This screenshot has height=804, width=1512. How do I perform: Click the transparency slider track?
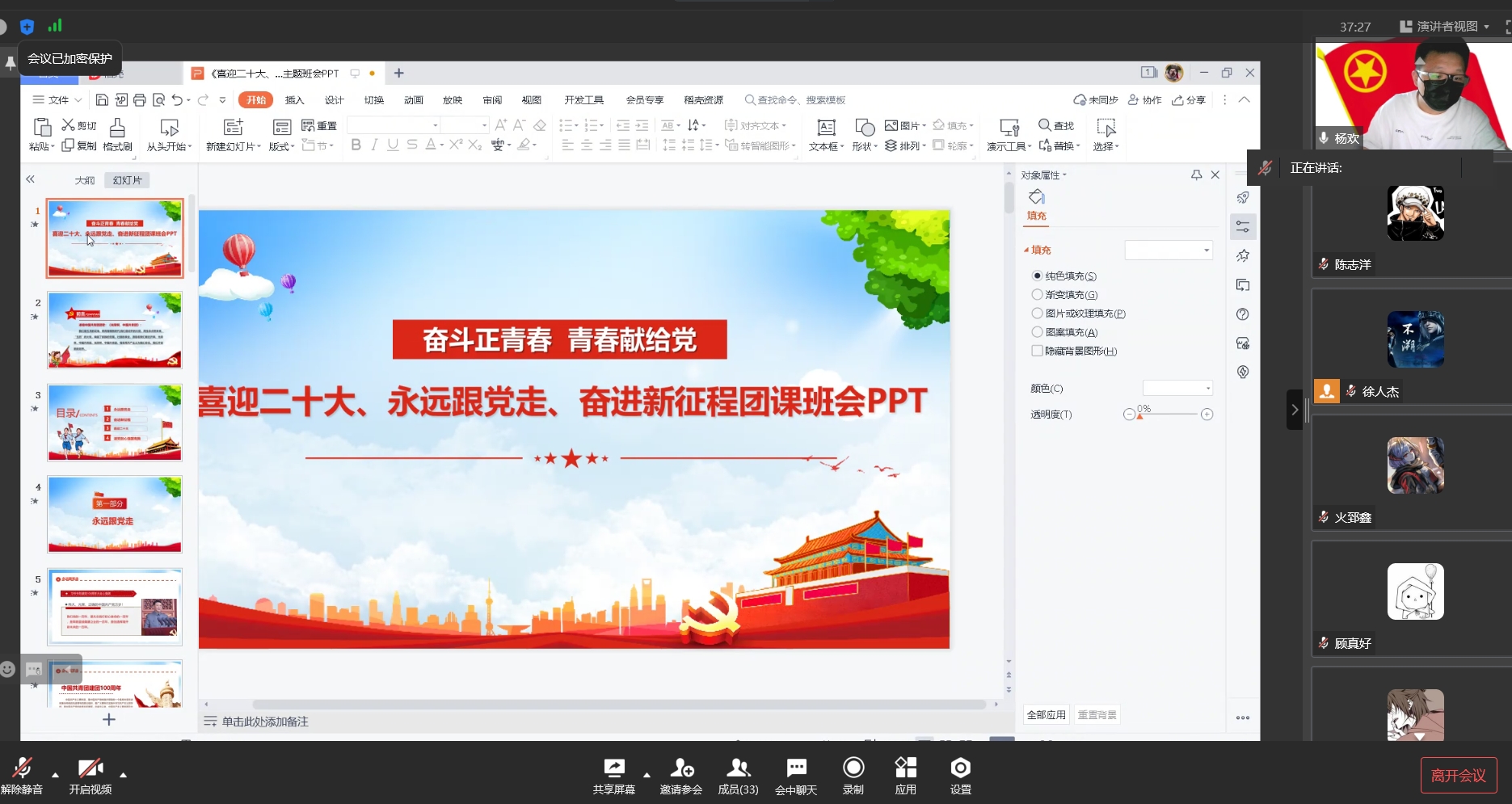coord(1168,415)
